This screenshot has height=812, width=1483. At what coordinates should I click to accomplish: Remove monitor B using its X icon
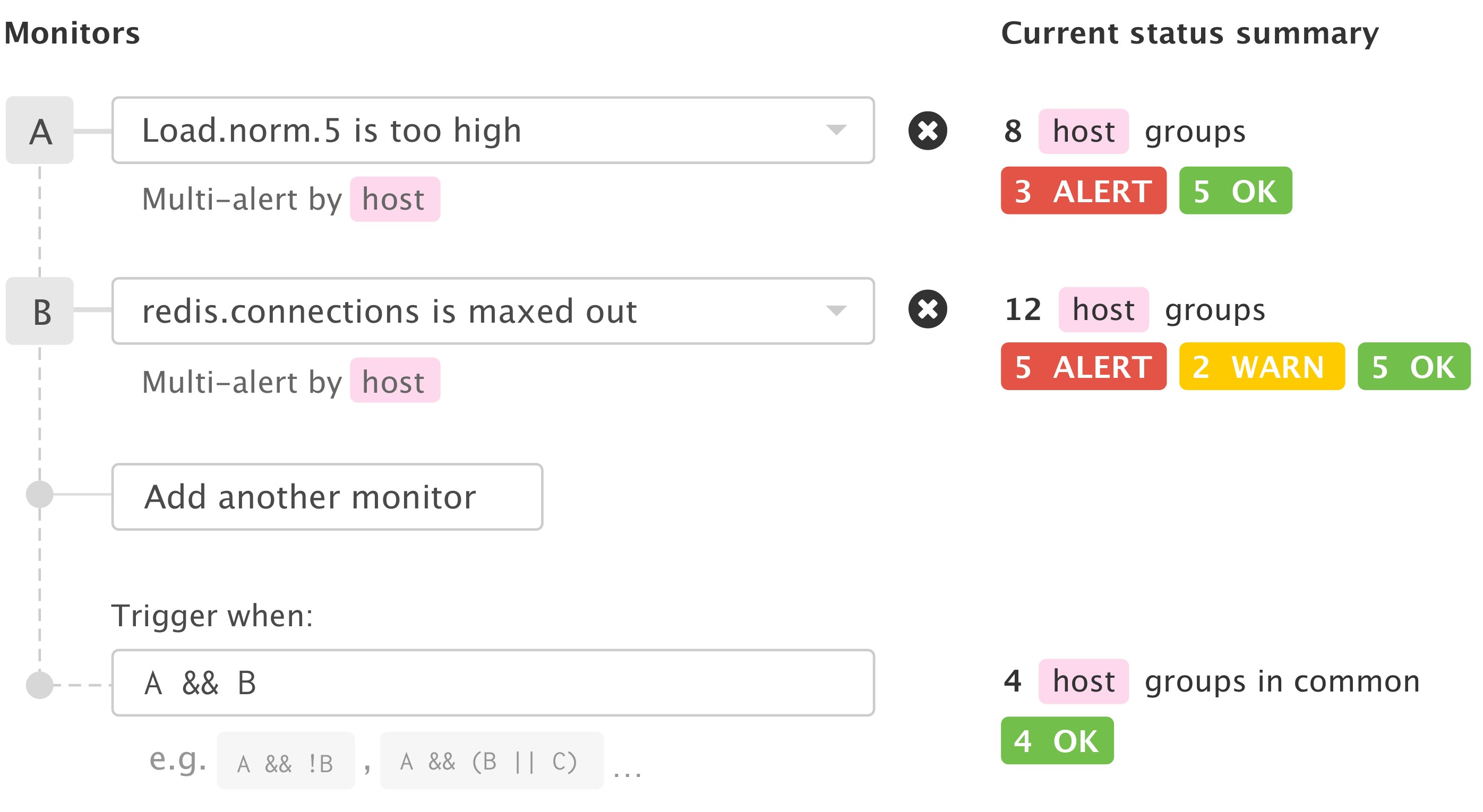click(x=929, y=311)
